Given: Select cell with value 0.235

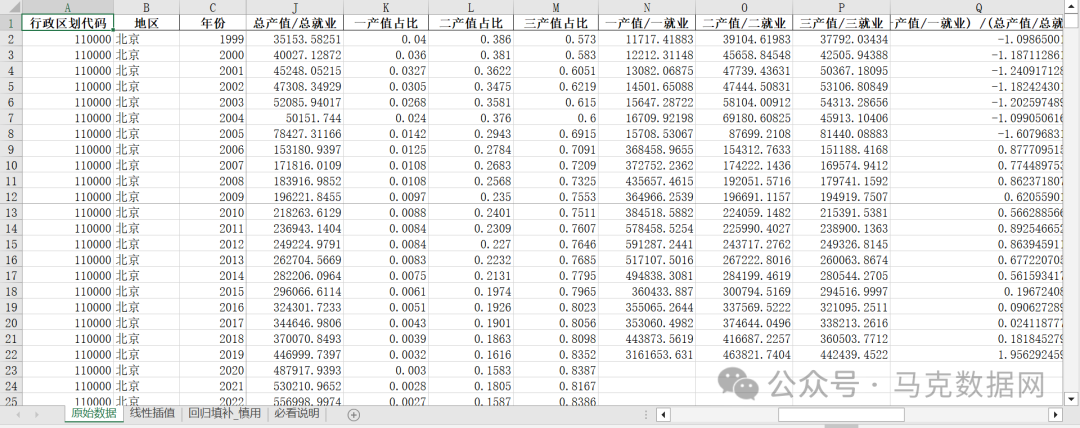Looking at the screenshot, I should click(470, 197).
